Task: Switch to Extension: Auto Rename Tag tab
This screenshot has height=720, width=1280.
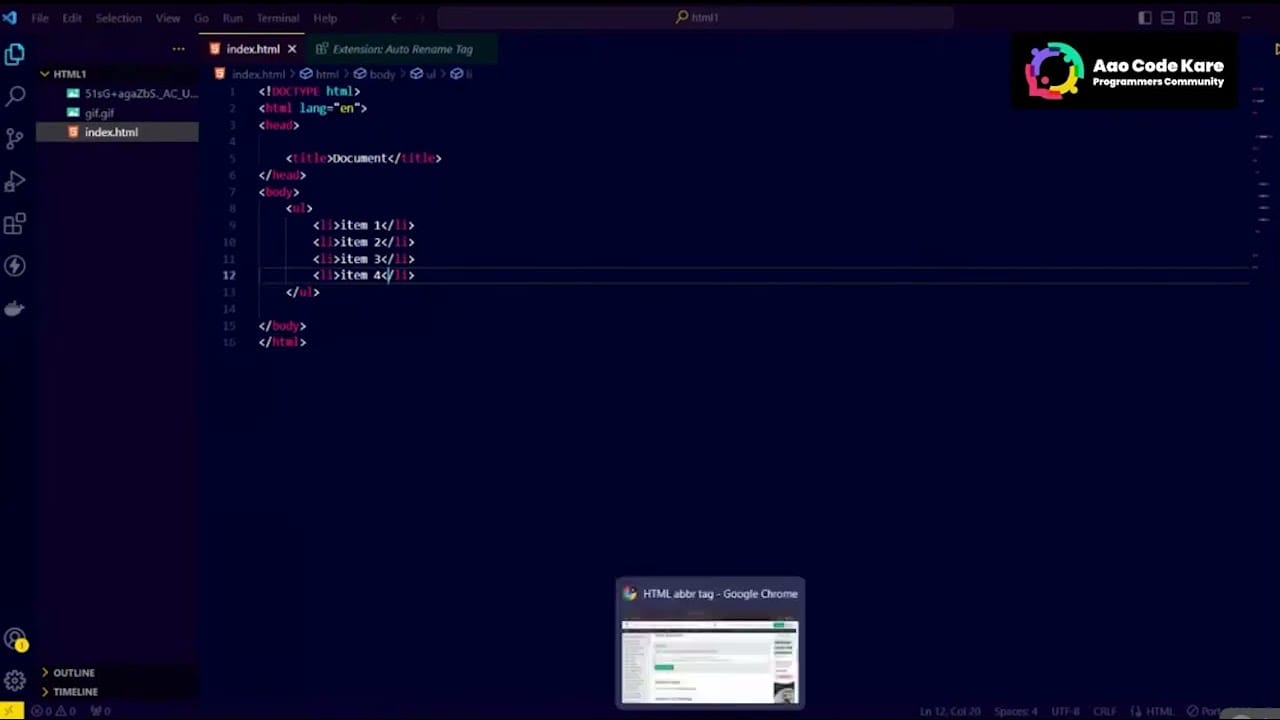Action: coord(401,49)
